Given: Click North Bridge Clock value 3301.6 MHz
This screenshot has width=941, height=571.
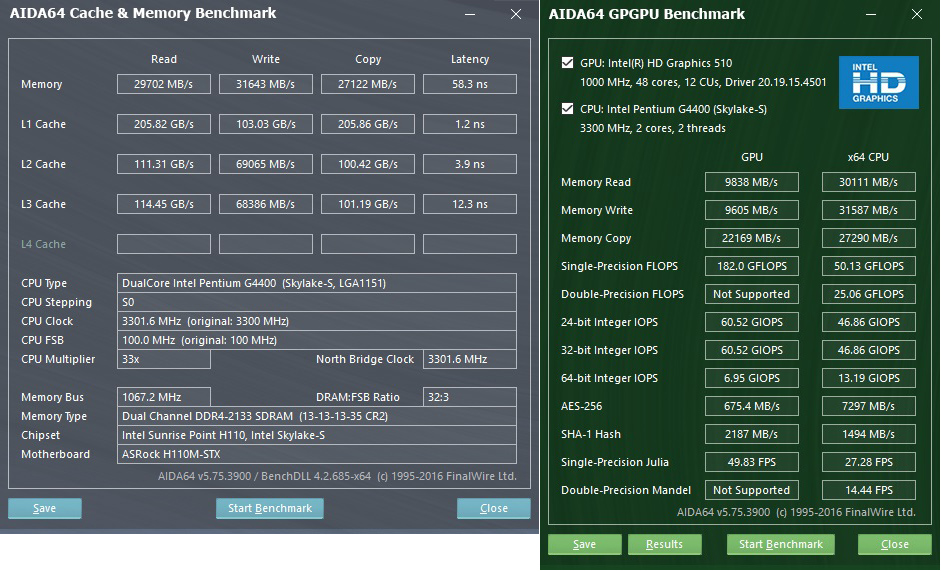Looking at the screenshot, I should tap(470, 359).
